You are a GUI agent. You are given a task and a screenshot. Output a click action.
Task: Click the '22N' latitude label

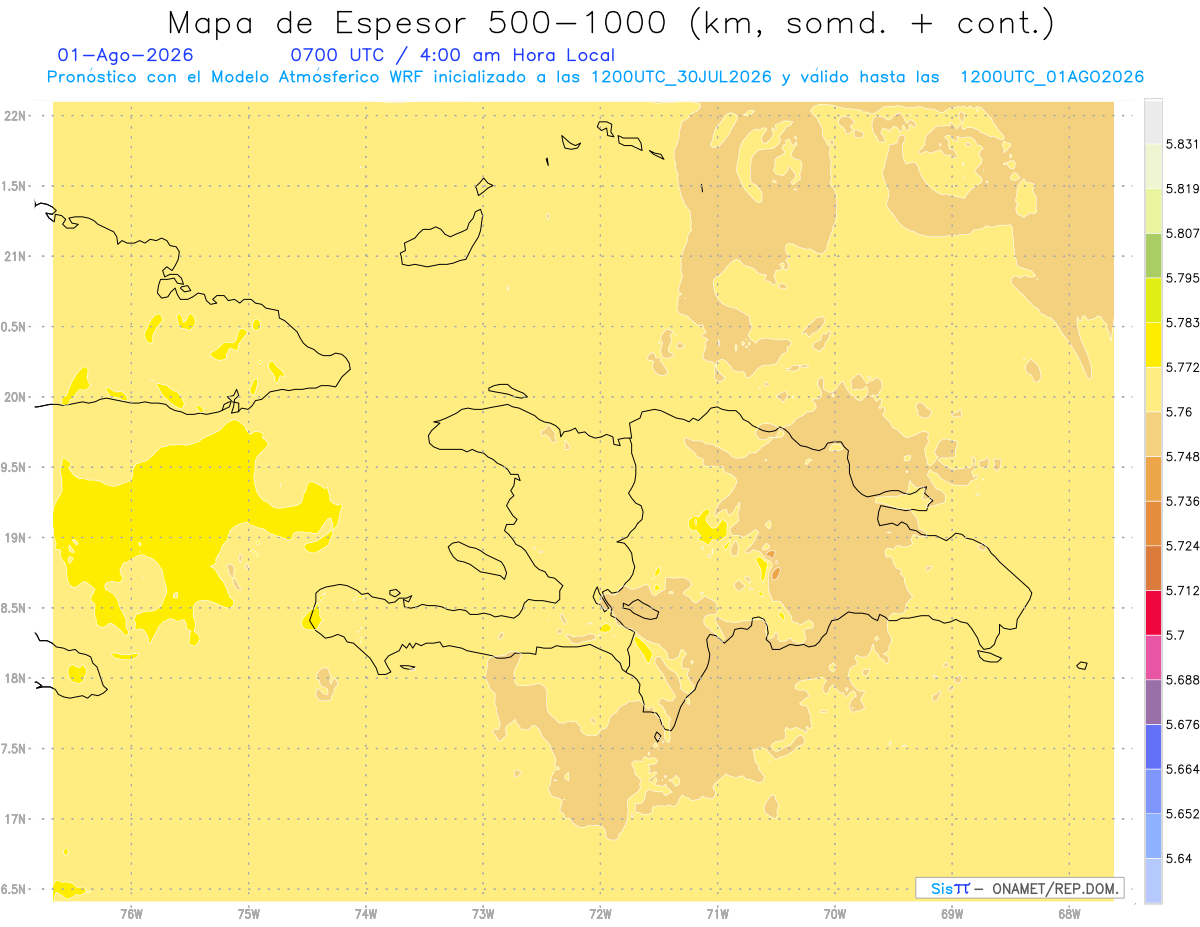pyautogui.click(x=17, y=116)
